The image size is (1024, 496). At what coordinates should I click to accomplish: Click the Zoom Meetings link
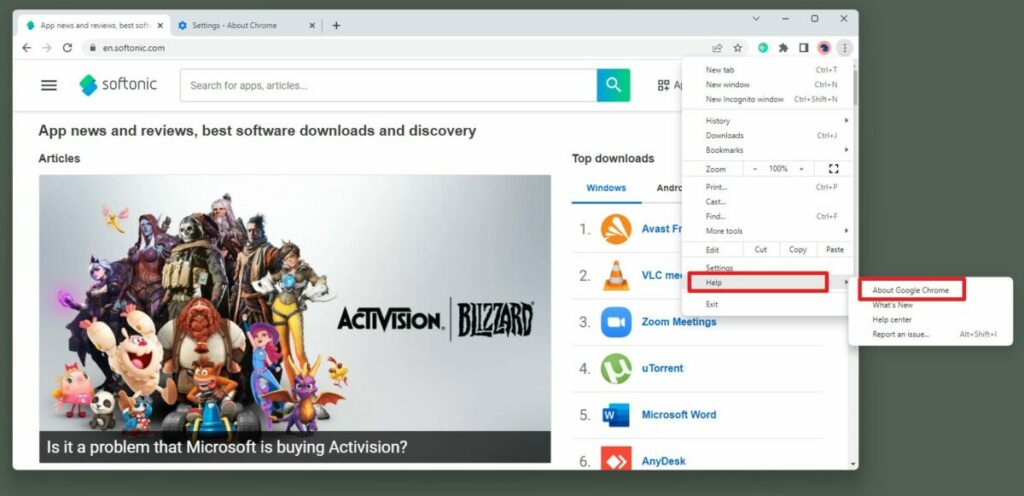click(x=679, y=322)
